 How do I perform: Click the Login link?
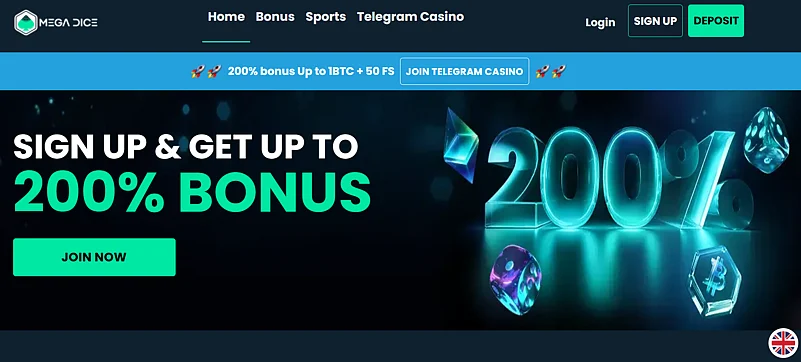[600, 22]
